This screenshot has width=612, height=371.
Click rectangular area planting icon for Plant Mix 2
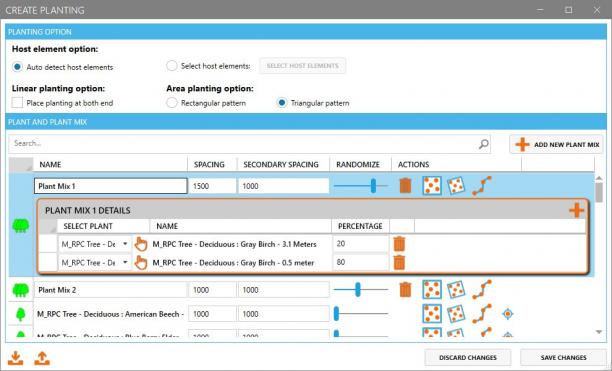(x=432, y=289)
